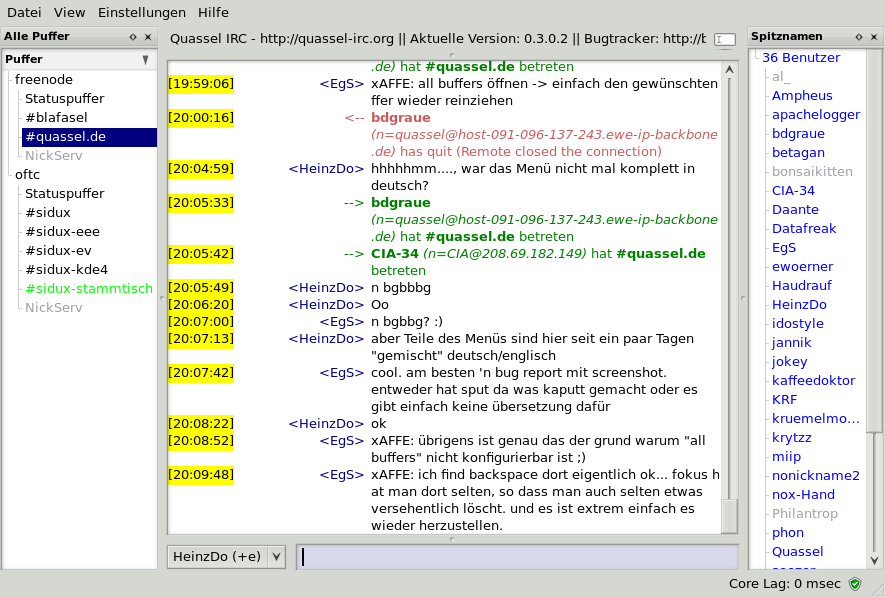
Task: Select HeinzDo in the Spitznamen list
Action: click(799, 305)
